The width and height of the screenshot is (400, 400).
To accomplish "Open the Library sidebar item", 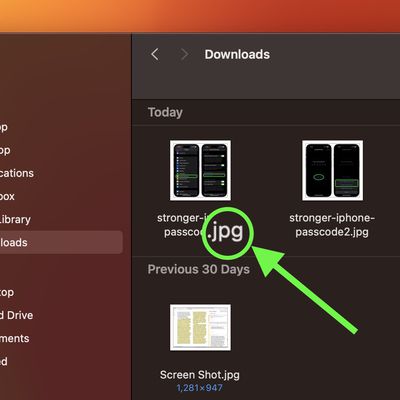I will (15, 219).
